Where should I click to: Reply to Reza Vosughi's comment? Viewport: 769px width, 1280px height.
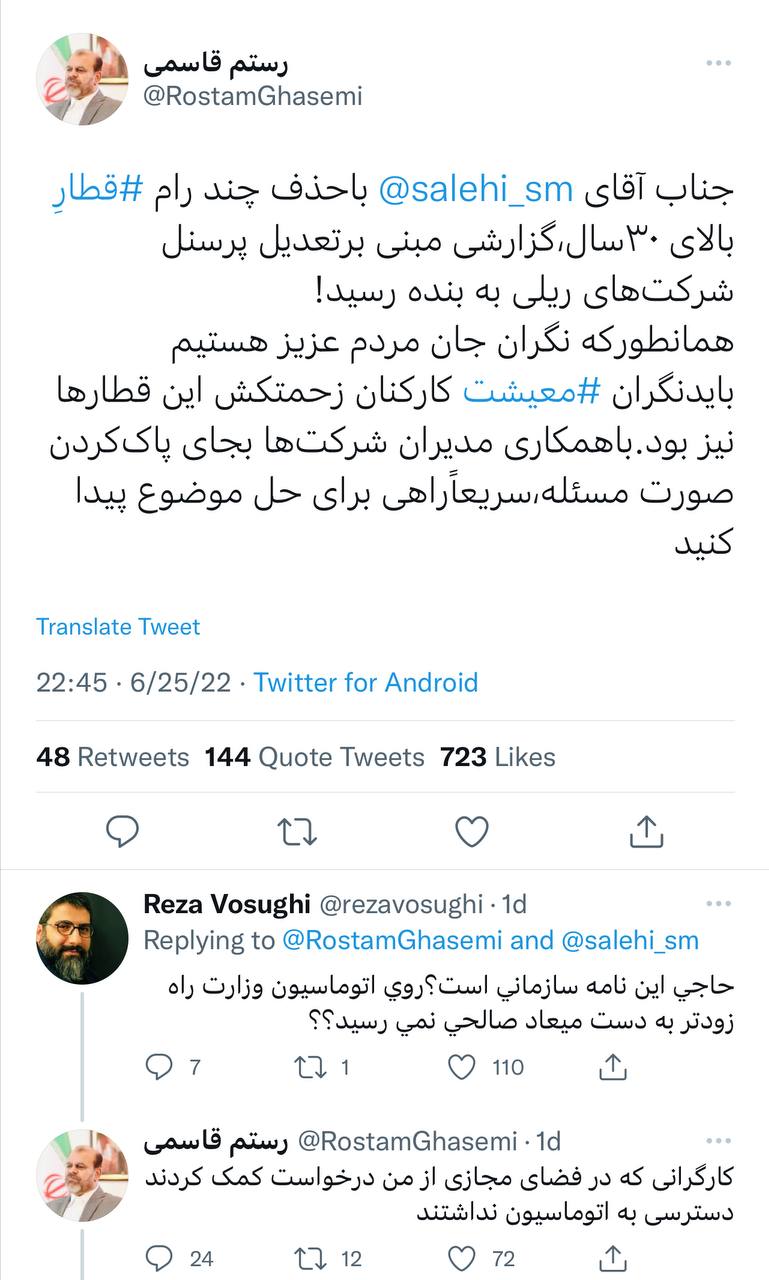click(x=160, y=1068)
